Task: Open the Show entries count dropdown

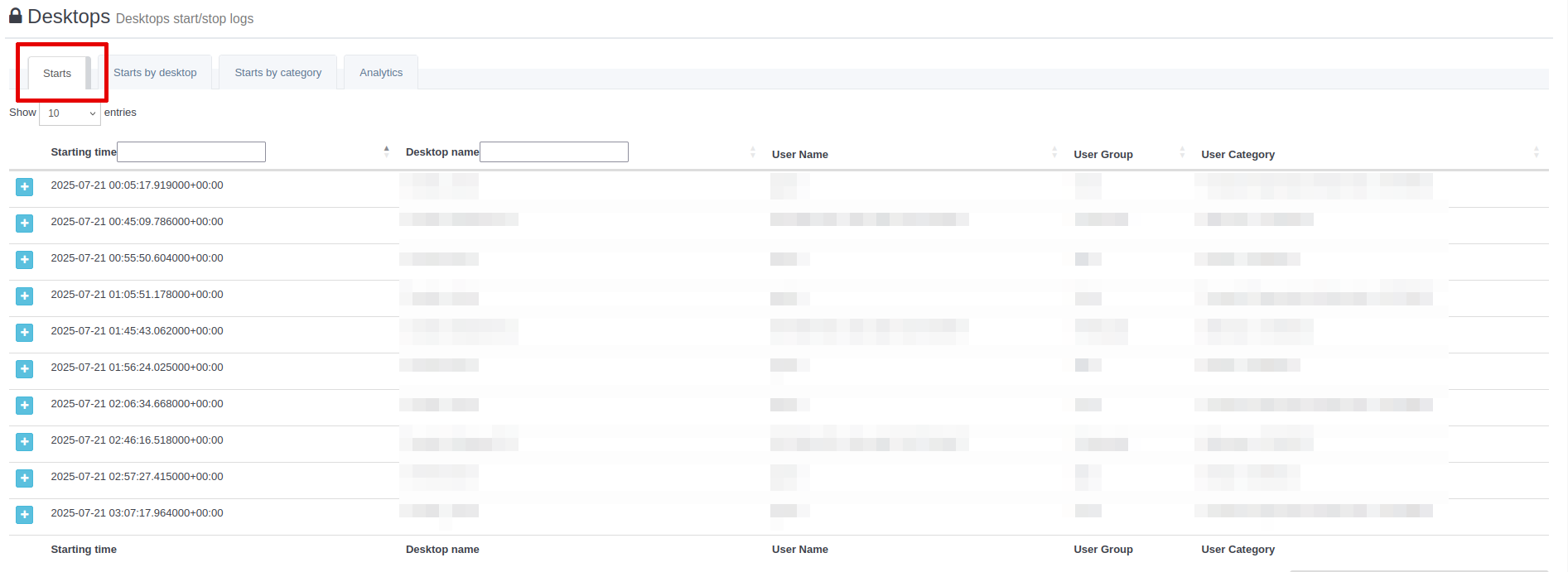Action: click(70, 113)
